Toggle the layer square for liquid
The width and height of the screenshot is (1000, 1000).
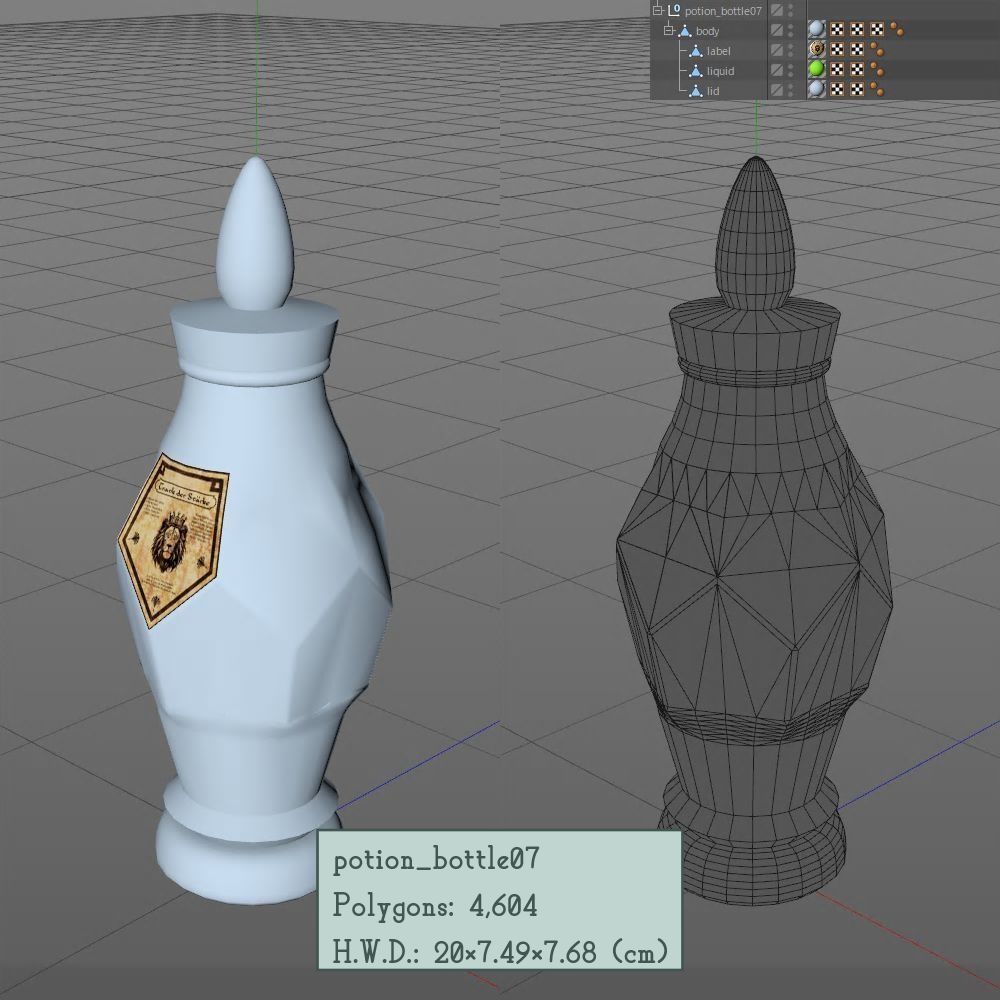pyautogui.click(x=776, y=70)
